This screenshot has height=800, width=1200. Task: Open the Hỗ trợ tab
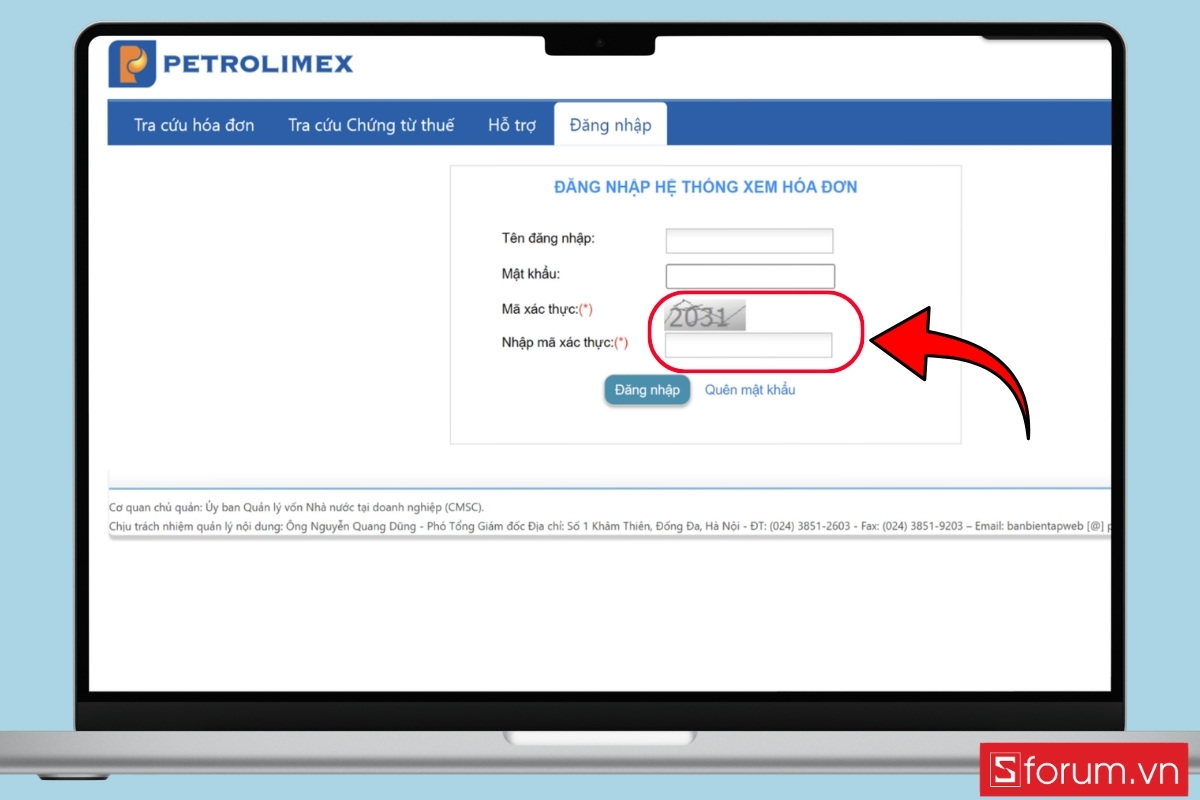click(x=512, y=125)
